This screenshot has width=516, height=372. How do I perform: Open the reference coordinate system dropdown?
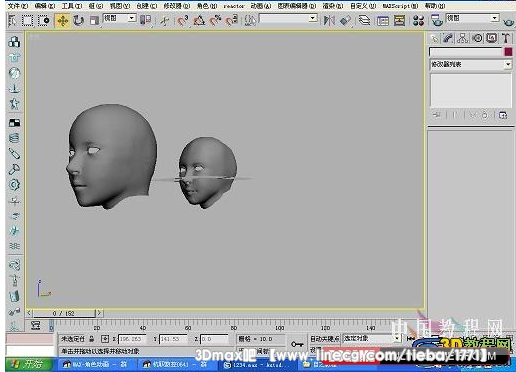pos(120,18)
